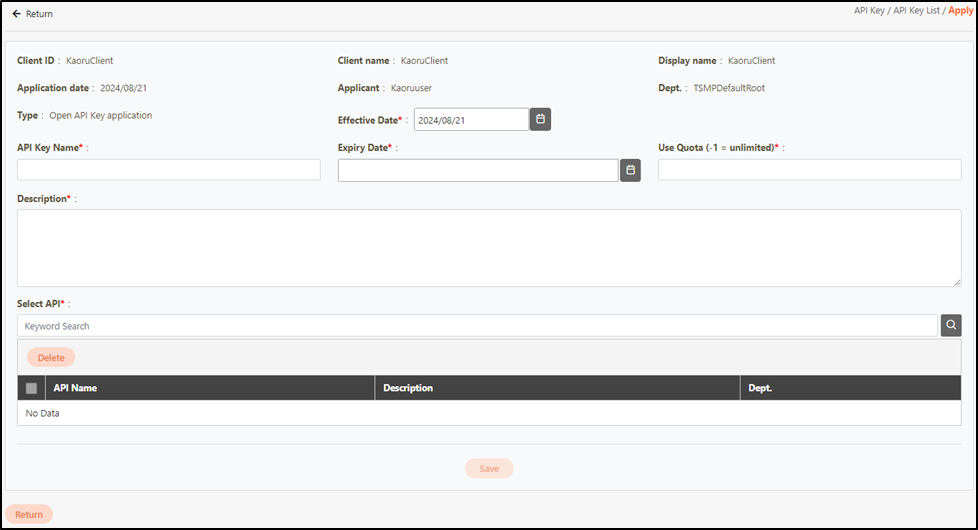The height and width of the screenshot is (530, 978).
Task: Click the API Name column header
Action: 75,388
